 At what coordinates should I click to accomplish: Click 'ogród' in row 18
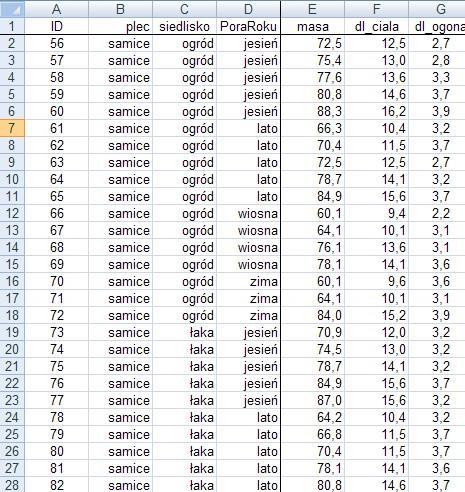pyautogui.click(x=184, y=315)
